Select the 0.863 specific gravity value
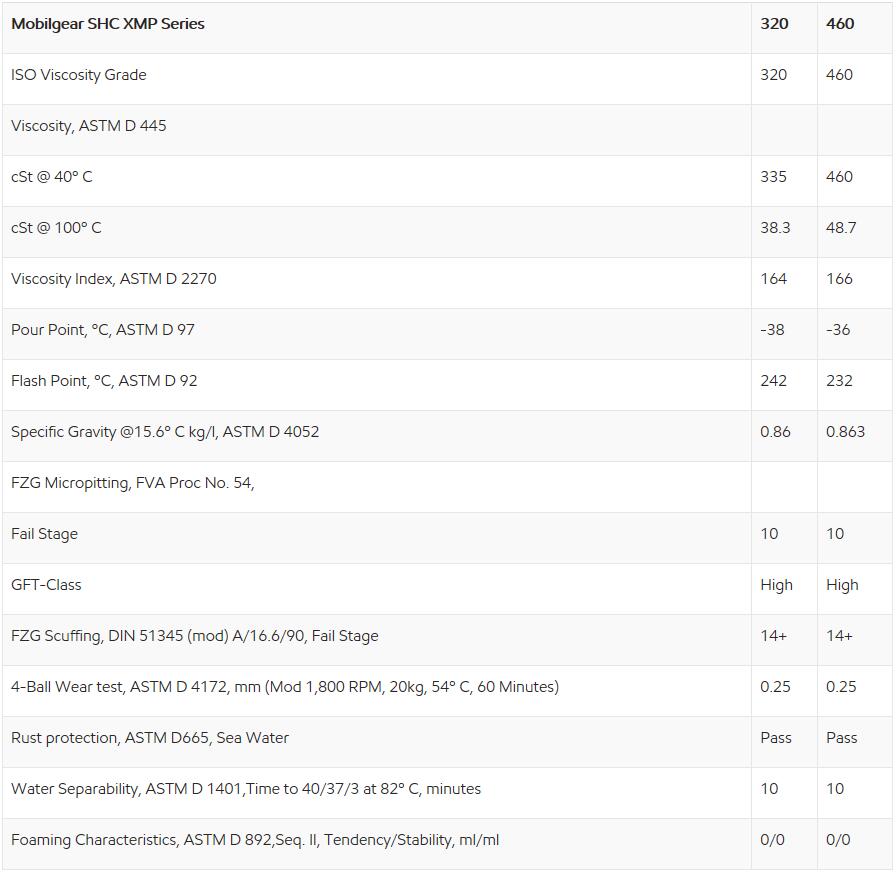This screenshot has width=896, height=873. point(845,431)
